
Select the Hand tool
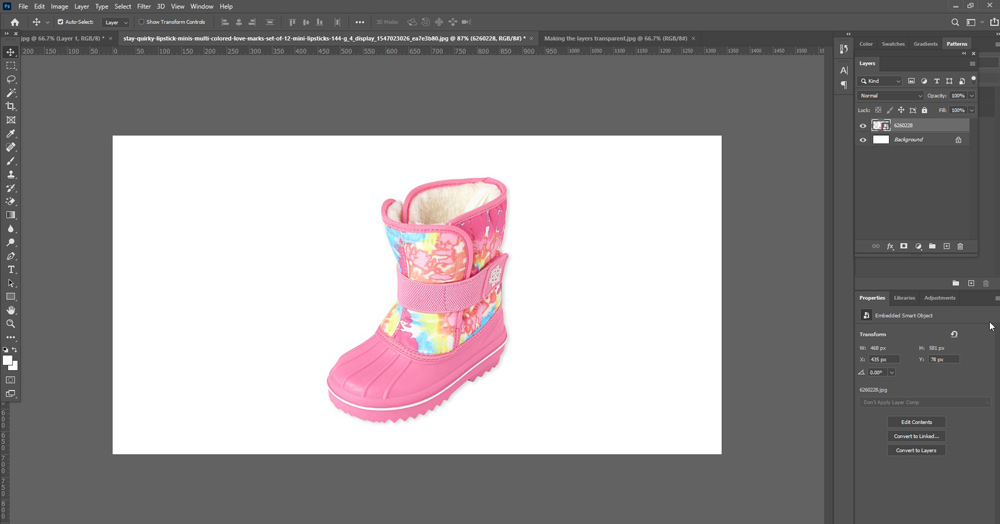coord(11,310)
